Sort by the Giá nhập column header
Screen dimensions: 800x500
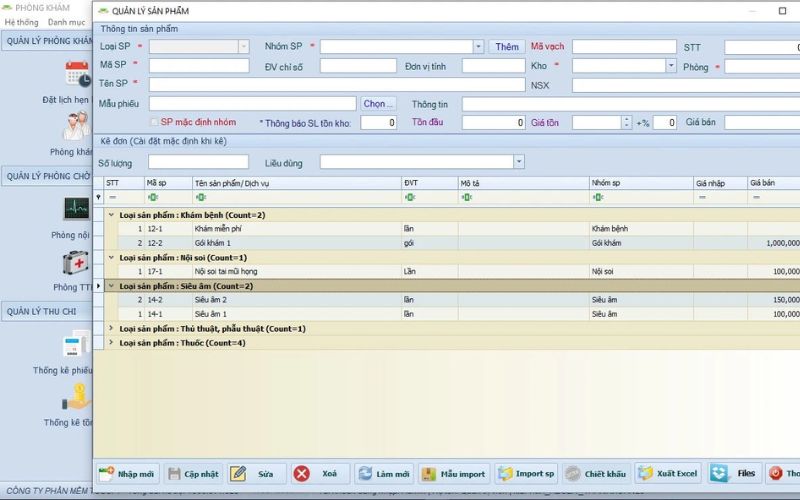click(x=720, y=183)
